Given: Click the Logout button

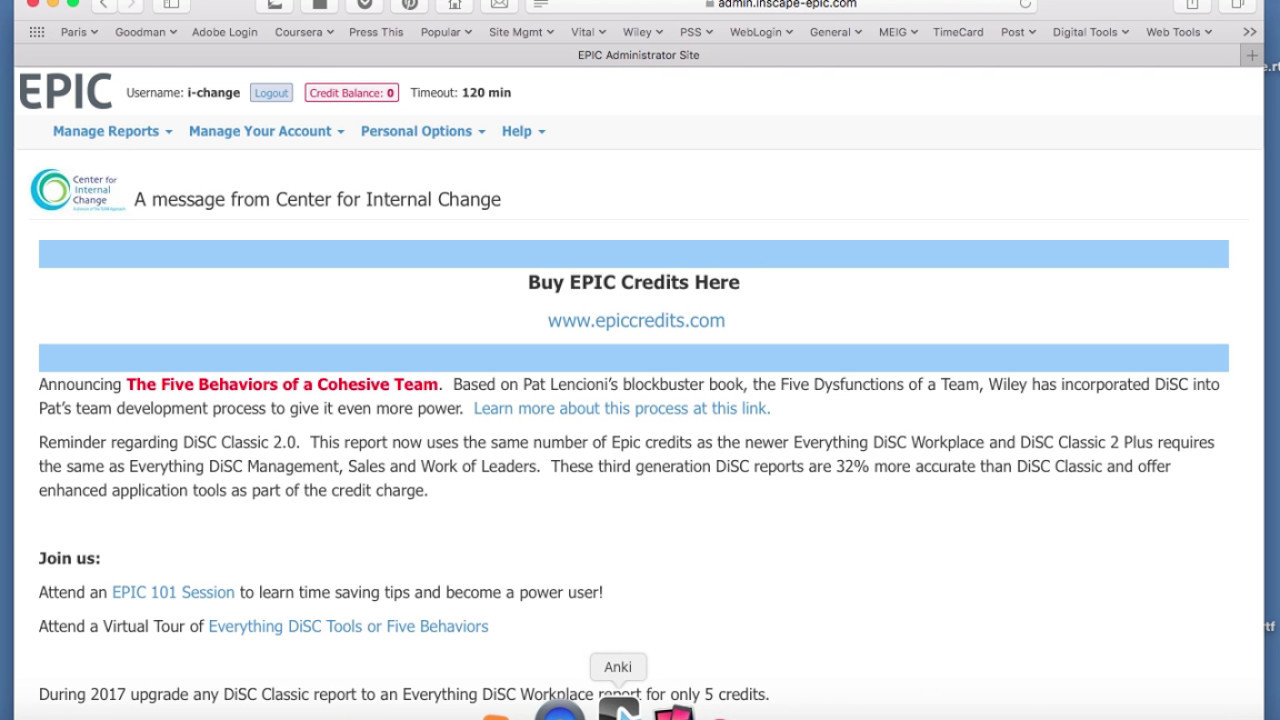Looking at the screenshot, I should 271,93.
